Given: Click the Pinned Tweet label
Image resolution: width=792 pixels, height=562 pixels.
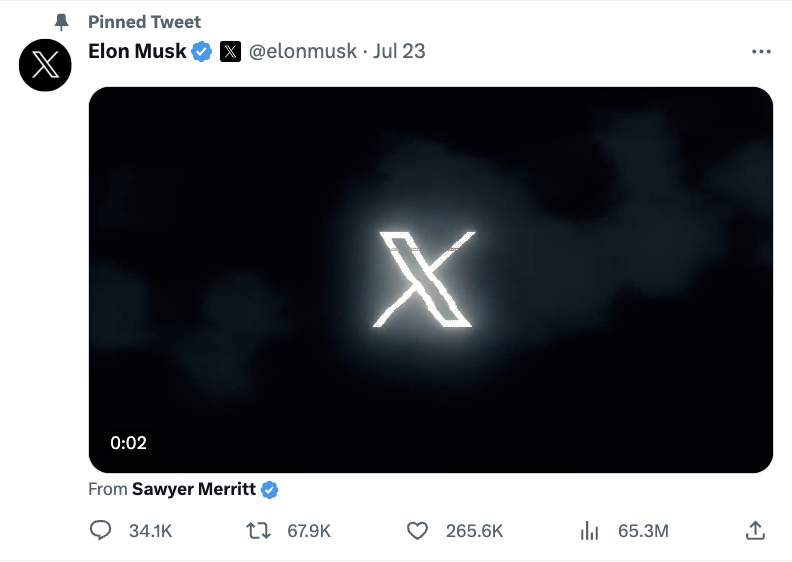Looking at the screenshot, I should [x=144, y=21].
